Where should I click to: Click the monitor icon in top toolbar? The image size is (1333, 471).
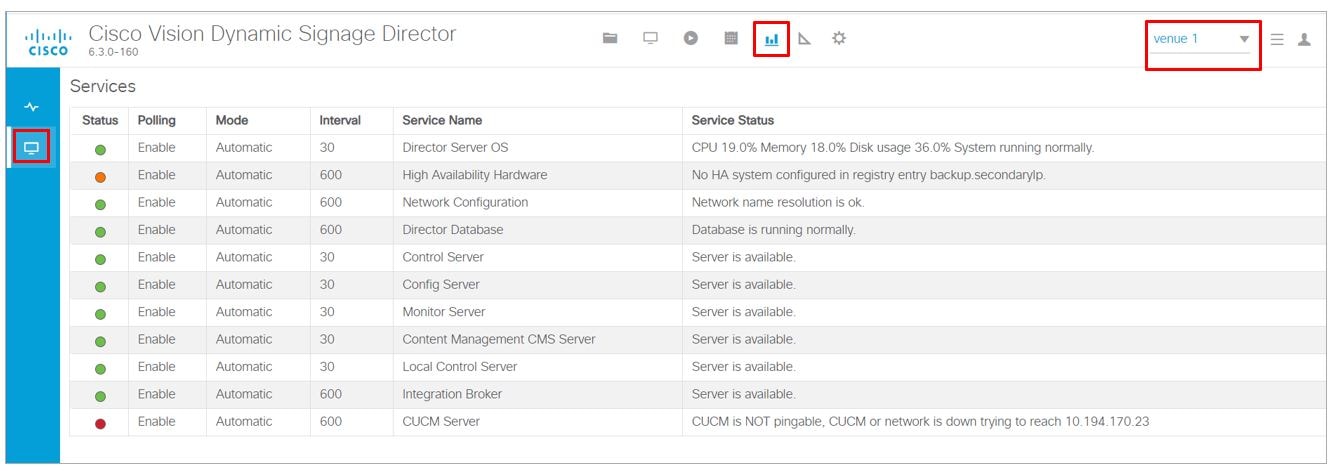coord(650,39)
